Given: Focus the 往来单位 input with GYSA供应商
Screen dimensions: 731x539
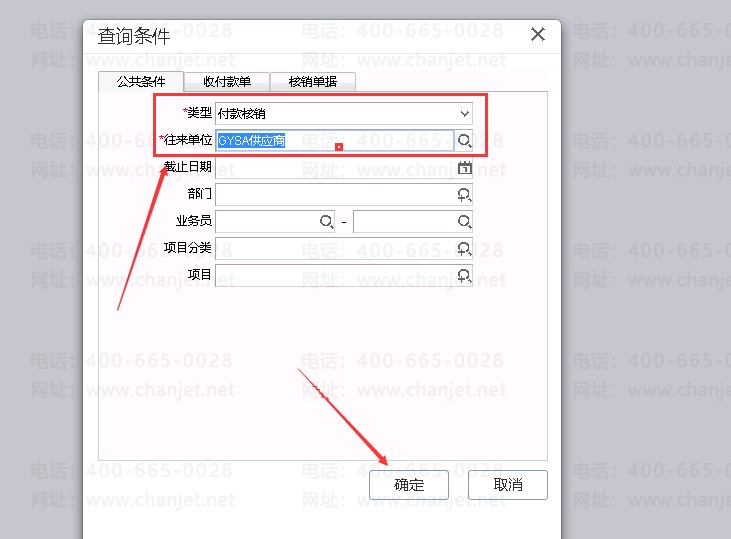Looking at the screenshot, I should click(335, 140).
